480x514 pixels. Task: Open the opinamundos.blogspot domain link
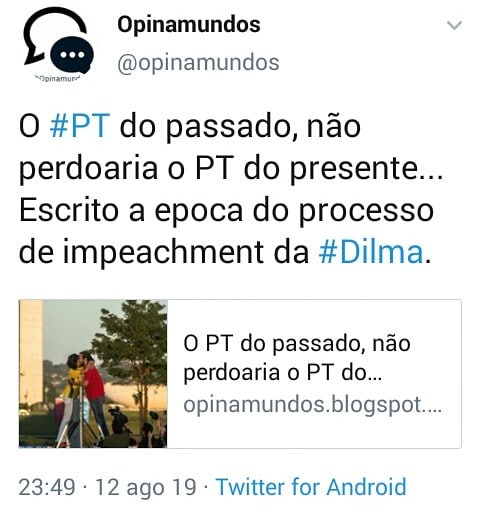313,405
